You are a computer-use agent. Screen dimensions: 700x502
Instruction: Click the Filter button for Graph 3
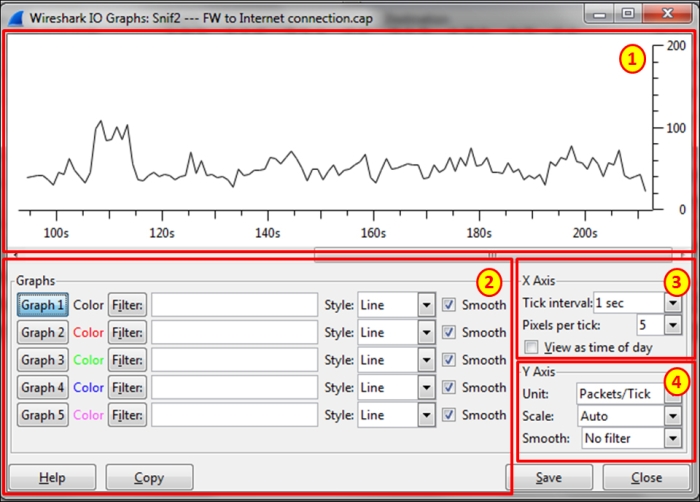click(x=127, y=359)
